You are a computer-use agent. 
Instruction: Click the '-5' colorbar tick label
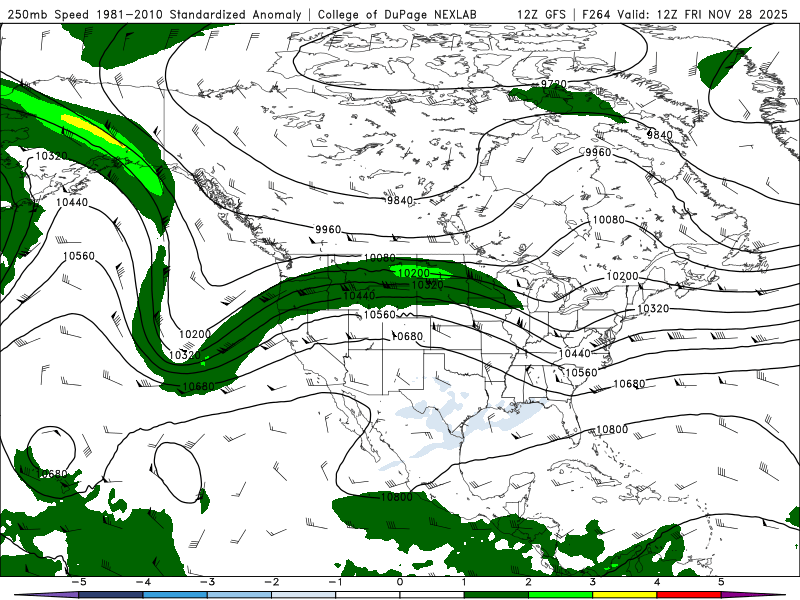[x=79, y=582]
